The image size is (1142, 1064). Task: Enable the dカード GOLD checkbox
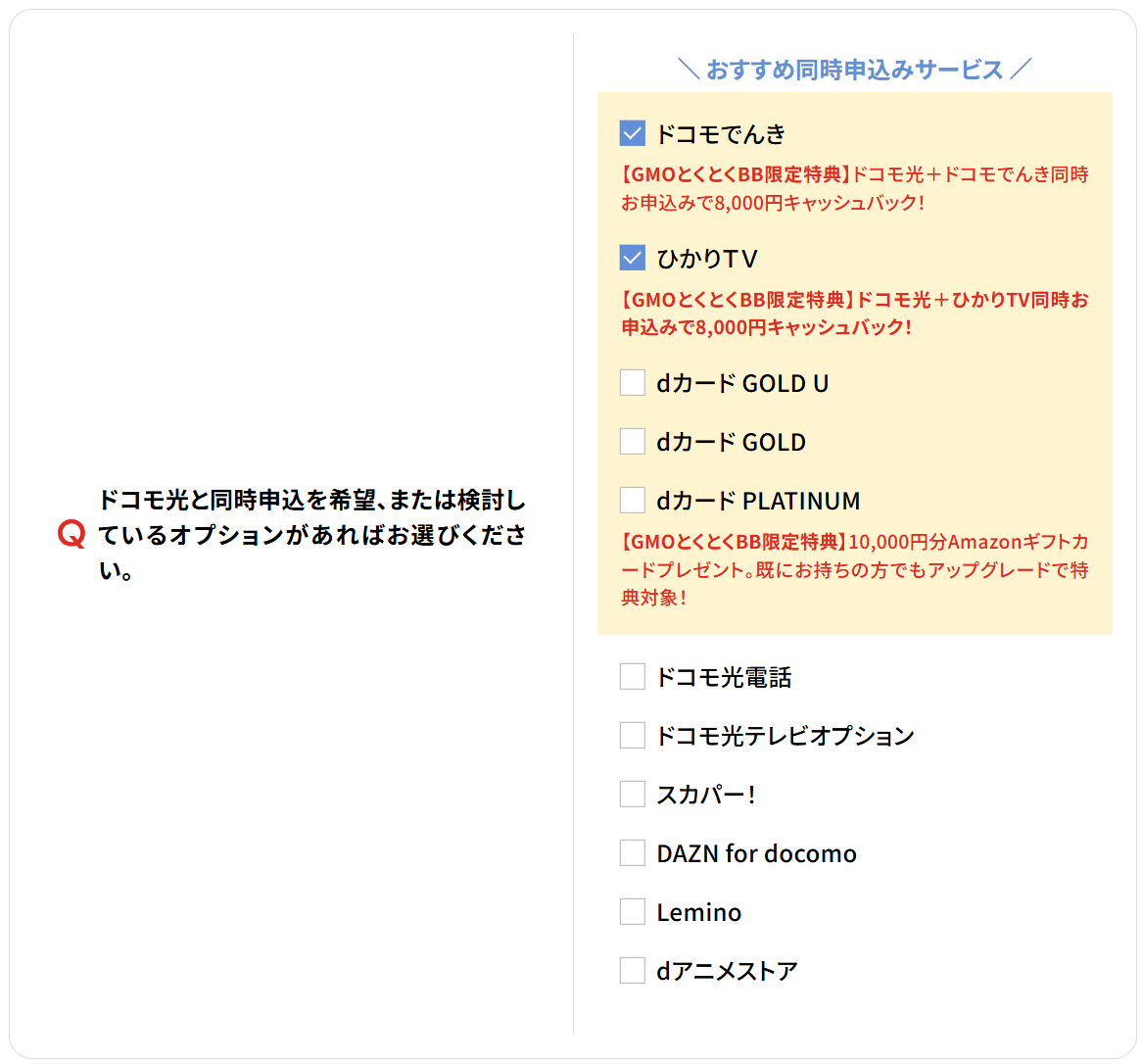[632, 442]
